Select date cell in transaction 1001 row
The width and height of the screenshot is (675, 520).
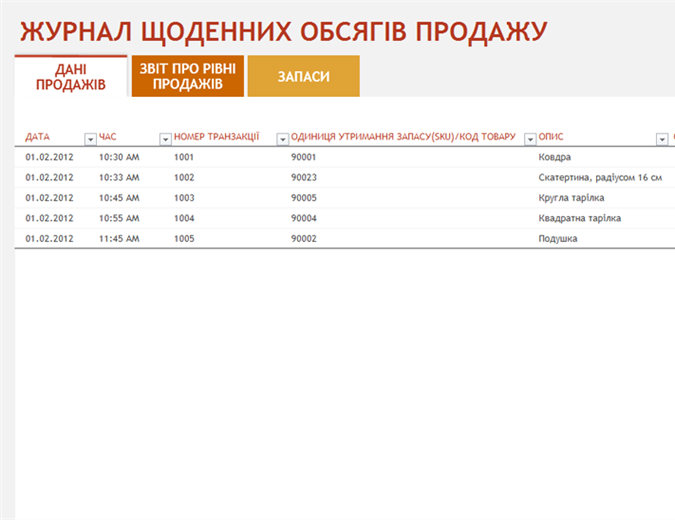click(x=50, y=157)
